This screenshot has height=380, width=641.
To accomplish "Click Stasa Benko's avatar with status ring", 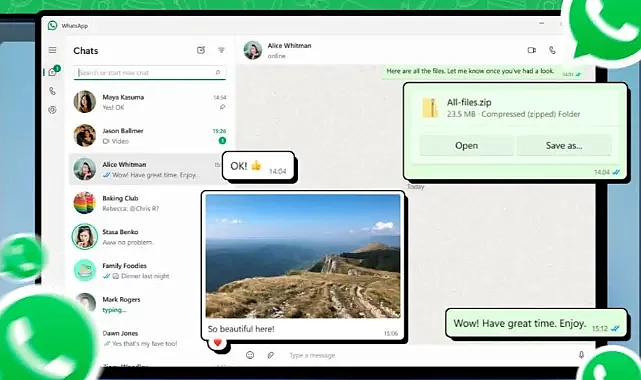I will coord(85,237).
